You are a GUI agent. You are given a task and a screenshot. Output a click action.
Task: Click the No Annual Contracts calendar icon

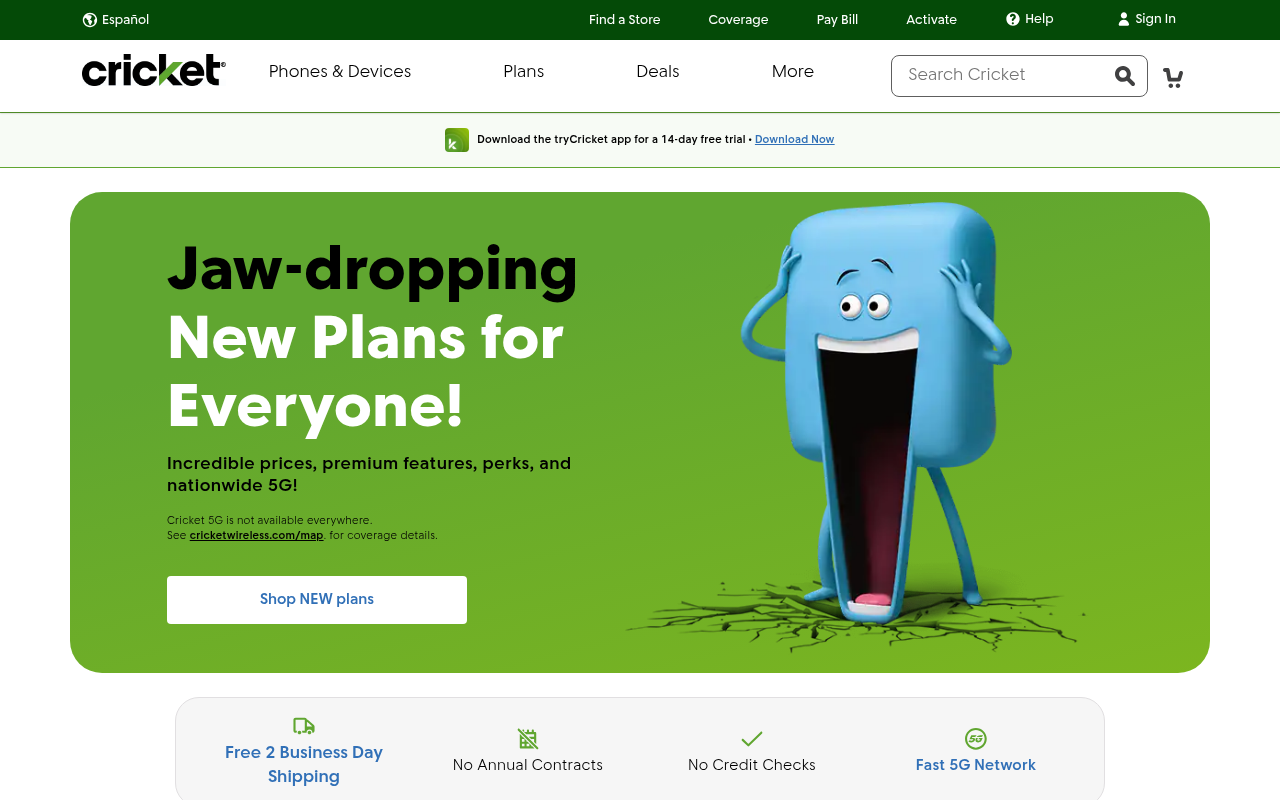point(528,739)
